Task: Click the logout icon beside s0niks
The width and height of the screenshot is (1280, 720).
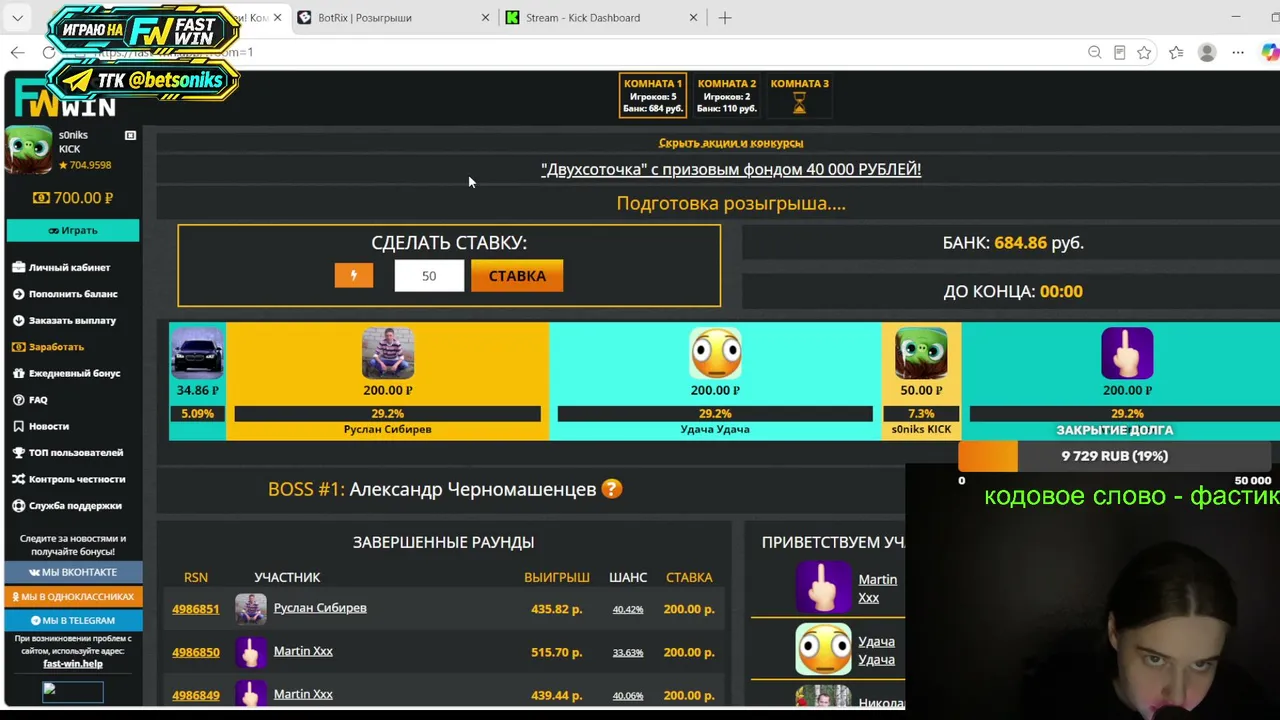Action: (x=130, y=135)
